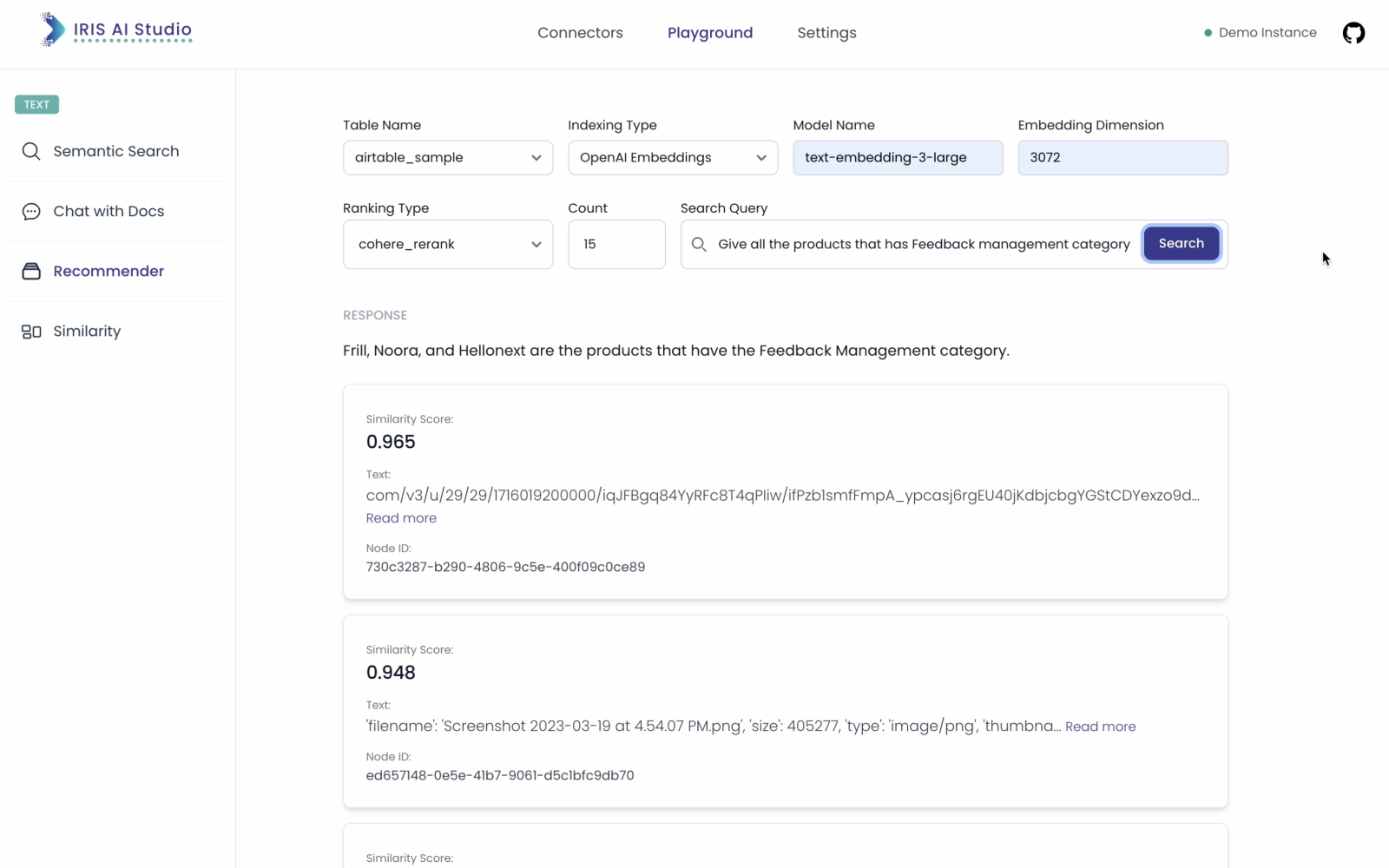Screen dimensions: 1389x868
Task: Open the GitHub repository icon
Action: [x=1353, y=33]
